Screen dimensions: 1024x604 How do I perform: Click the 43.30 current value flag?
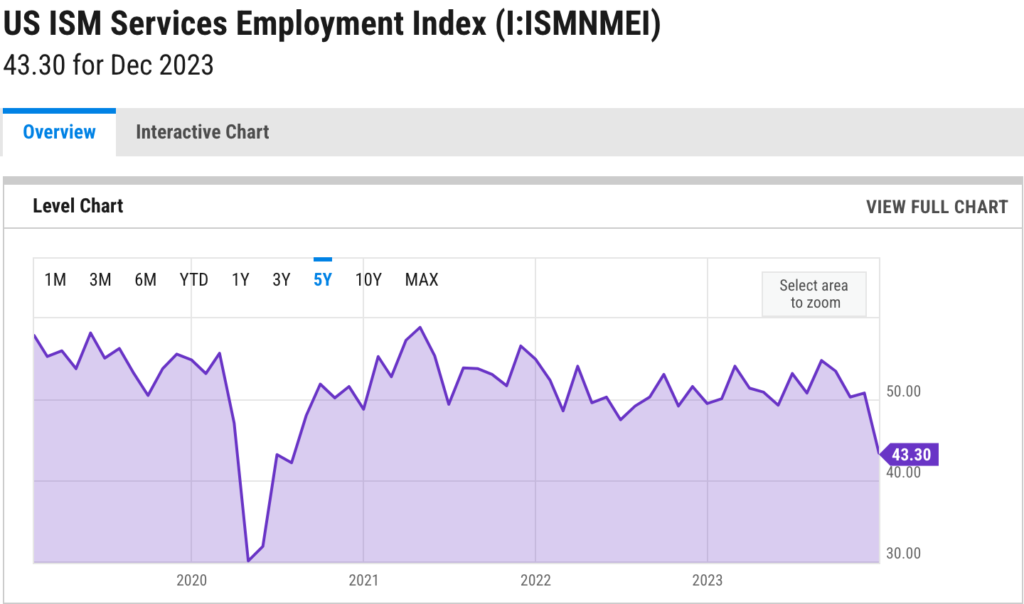coord(910,454)
